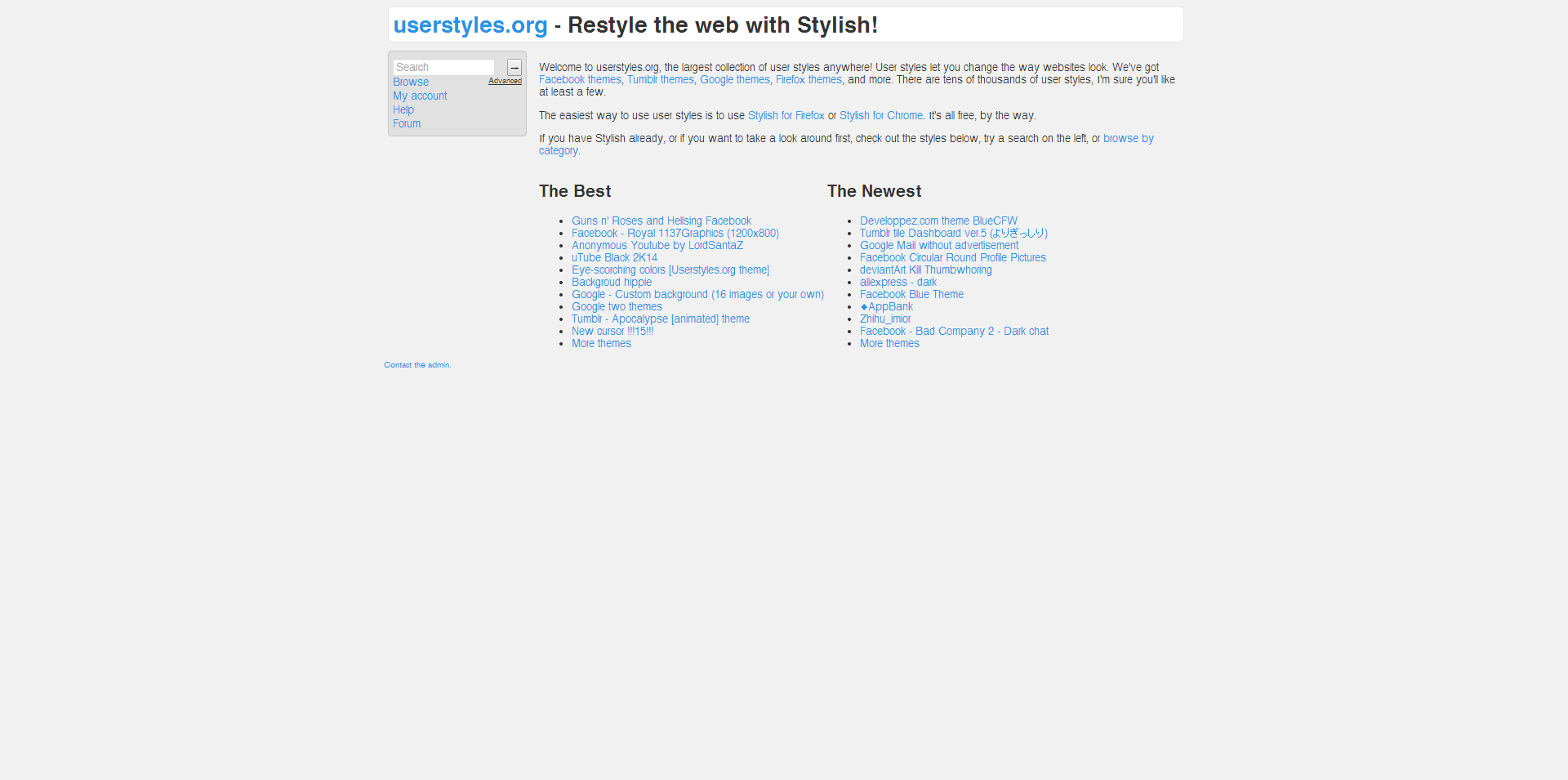Click The Best heading text
This screenshot has width=1568, height=780.
[x=575, y=191]
